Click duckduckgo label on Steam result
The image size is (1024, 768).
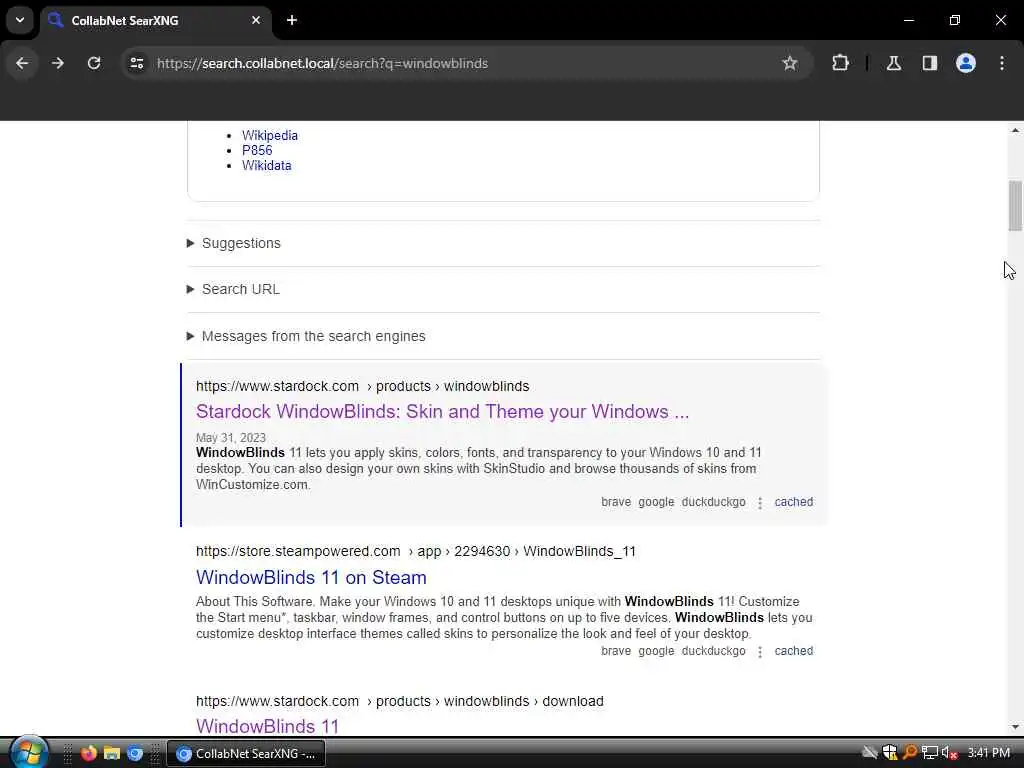tap(713, 650)
